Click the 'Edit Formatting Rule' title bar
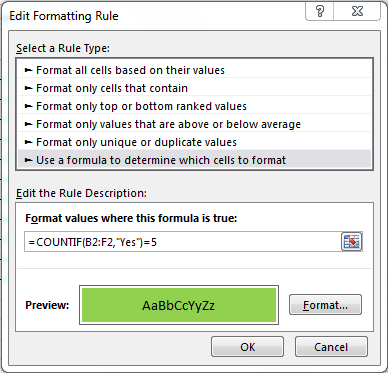Image resolution: width=388 pixels, height=373 pixels. click(x=64, y=16)
